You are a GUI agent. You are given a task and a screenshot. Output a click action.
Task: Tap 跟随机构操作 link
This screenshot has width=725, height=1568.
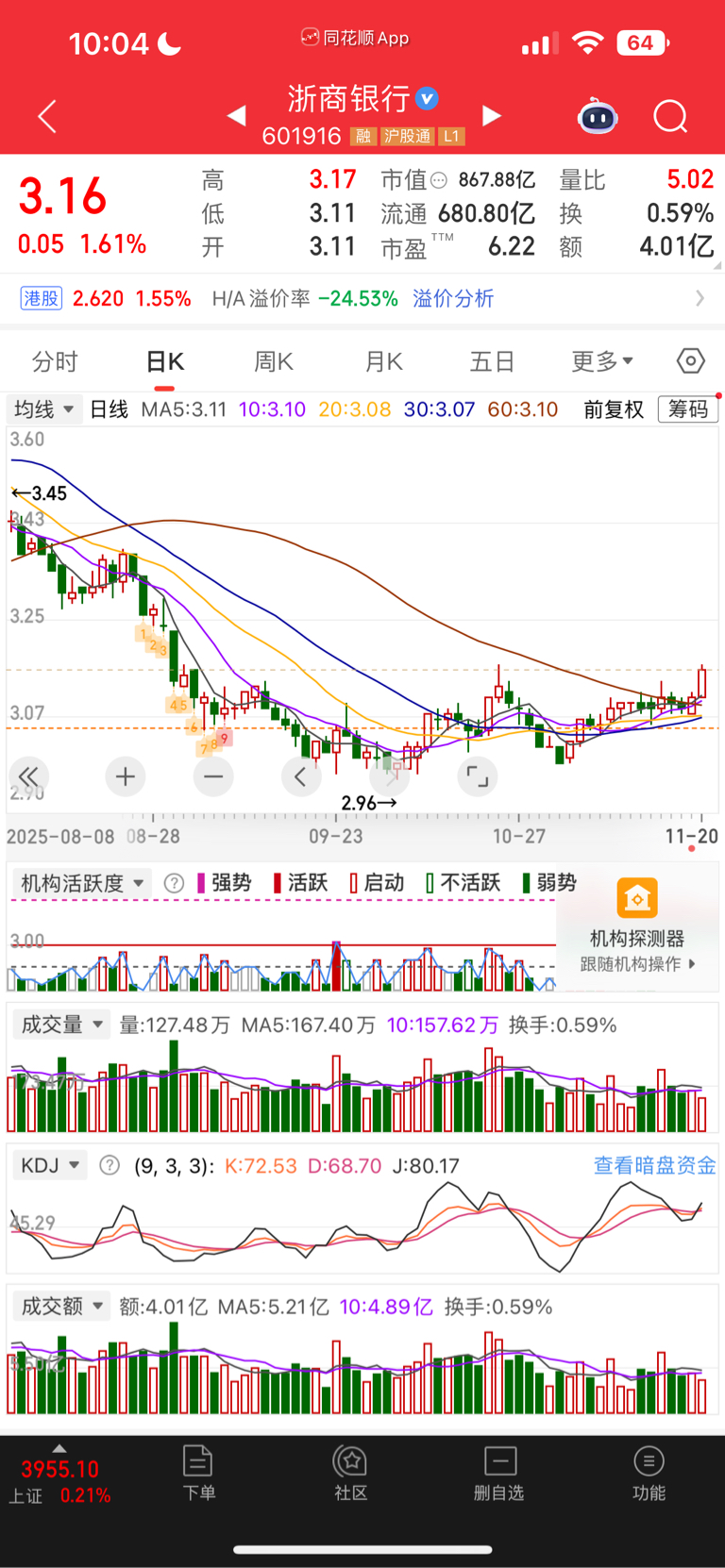(638, 964)
